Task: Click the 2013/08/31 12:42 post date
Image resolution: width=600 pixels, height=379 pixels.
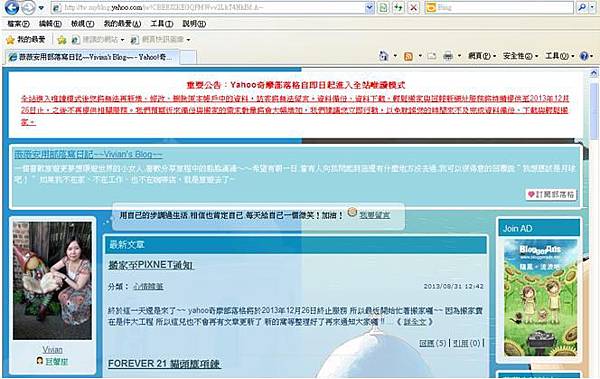Action: [453, 286]
